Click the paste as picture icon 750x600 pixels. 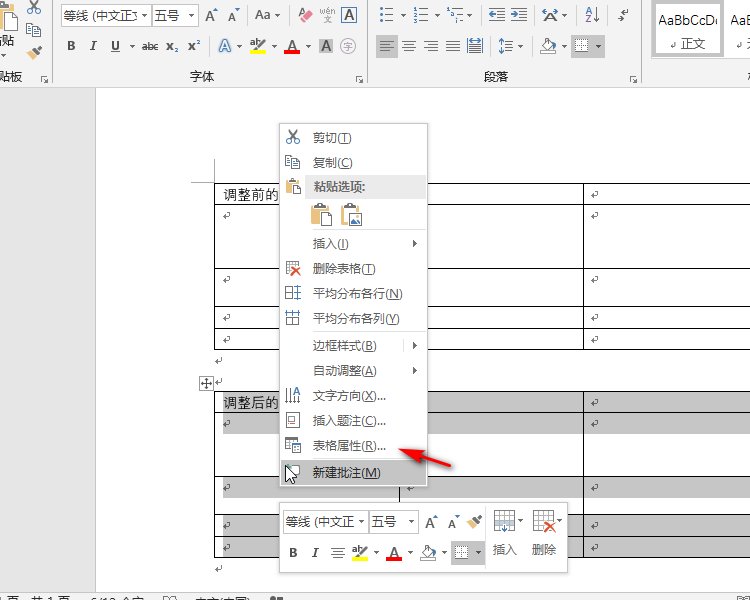(352, 214)
